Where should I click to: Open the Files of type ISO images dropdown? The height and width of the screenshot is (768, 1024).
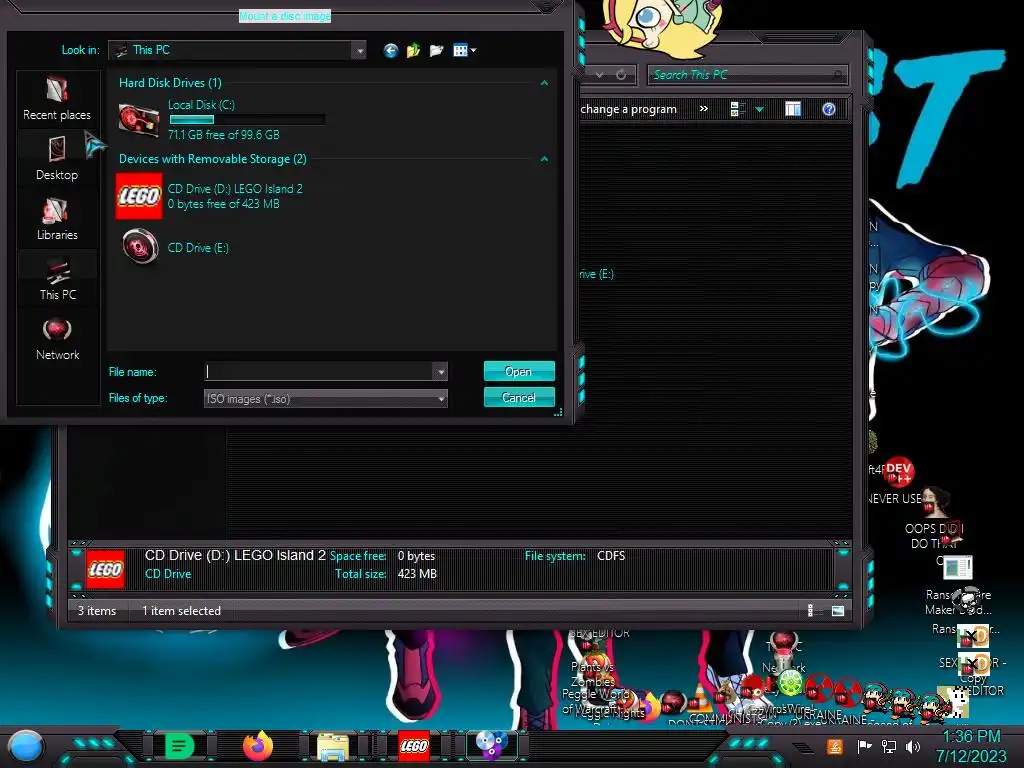(x=326, y=398)
